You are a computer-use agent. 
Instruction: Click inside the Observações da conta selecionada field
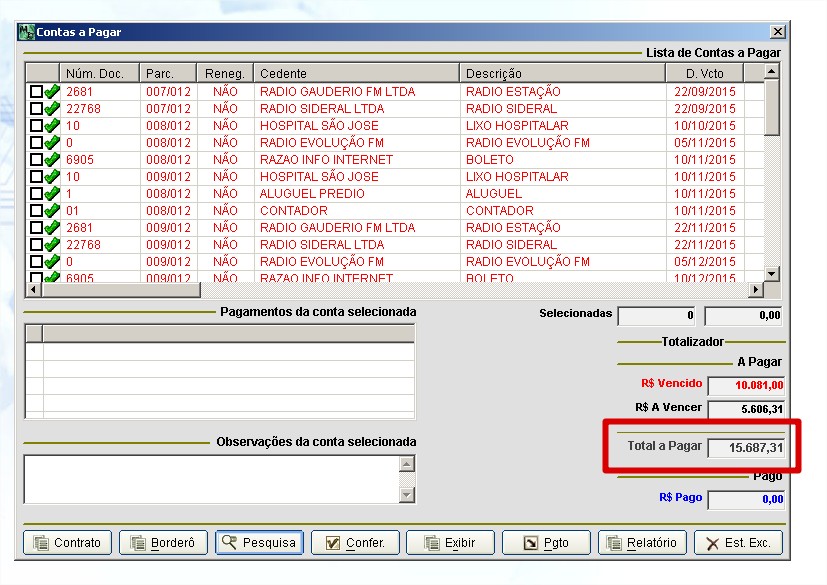tap(210, 478)
